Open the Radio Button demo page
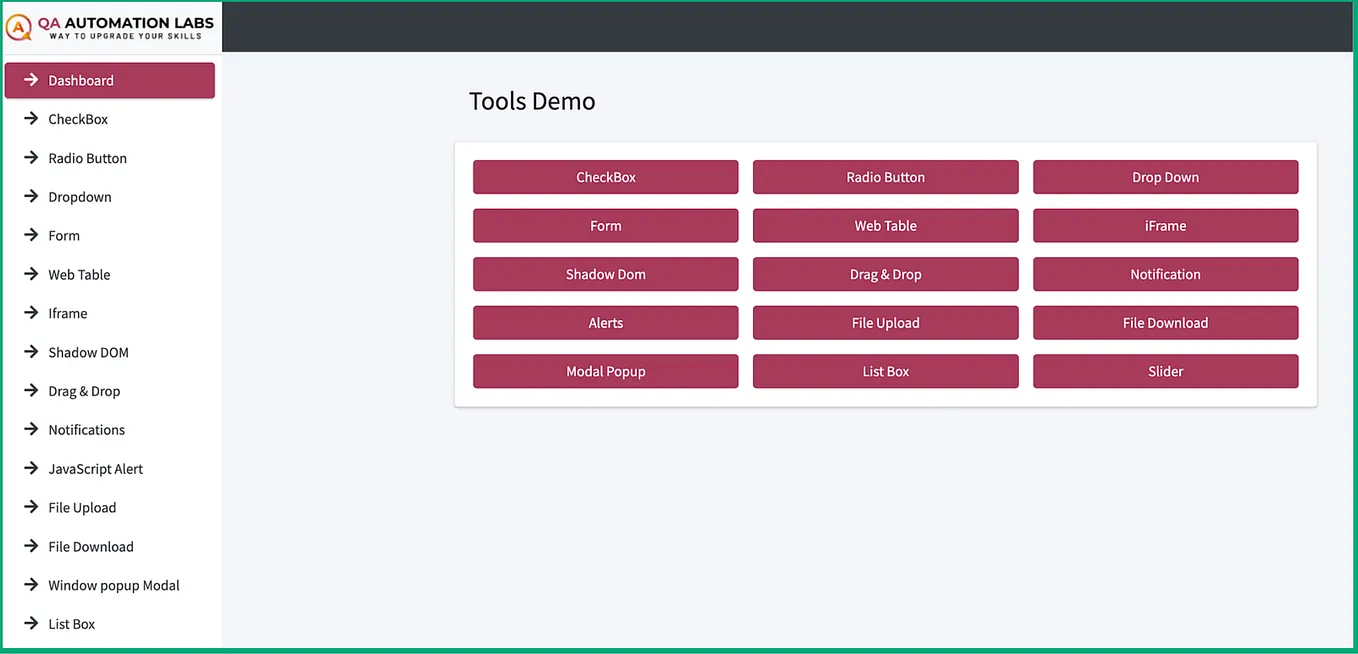This screenshot has width=1358, height=654. pos(885,177)
